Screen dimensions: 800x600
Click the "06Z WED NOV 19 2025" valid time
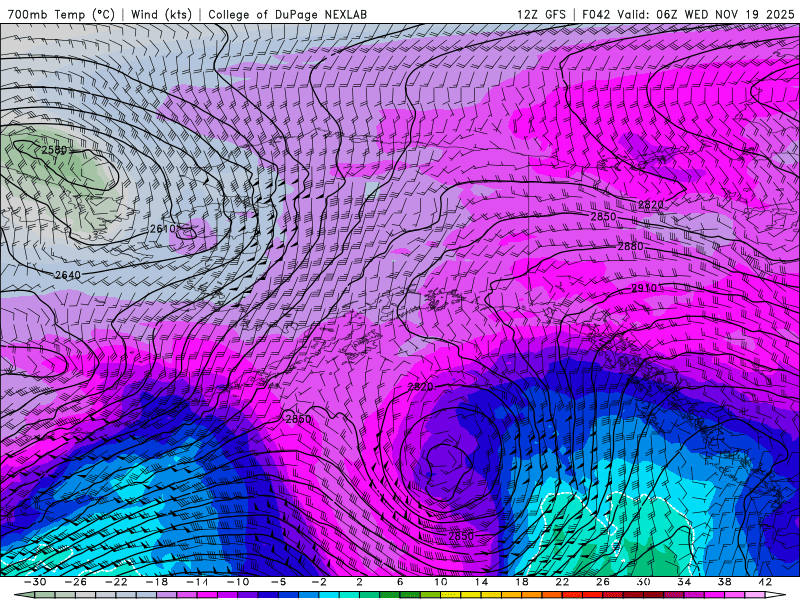point(726,14)
